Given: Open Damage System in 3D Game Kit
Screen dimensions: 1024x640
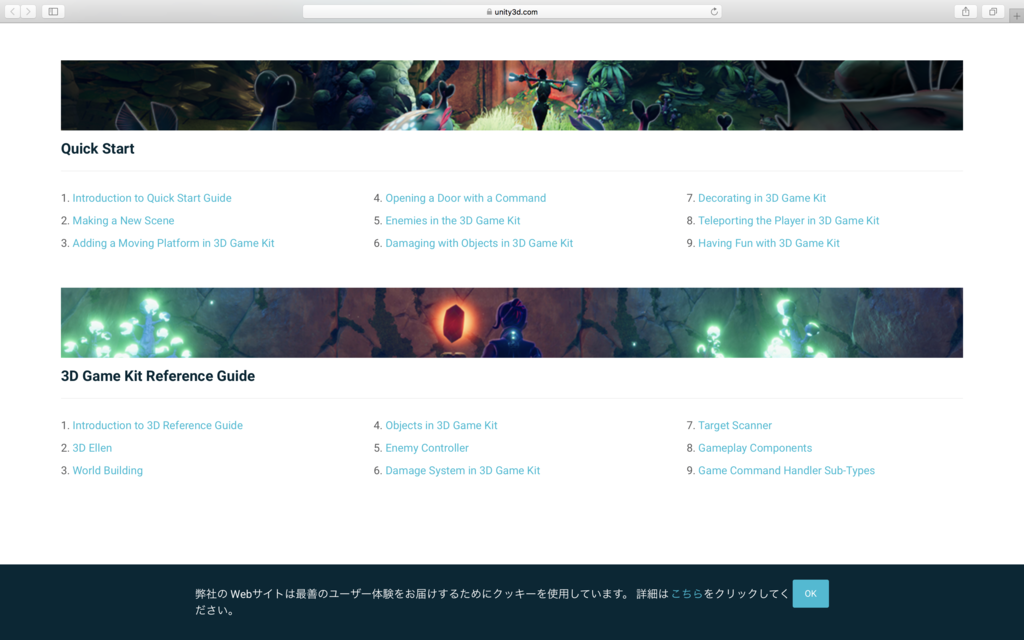Looking at the screenshot, I should pos(462,470).
